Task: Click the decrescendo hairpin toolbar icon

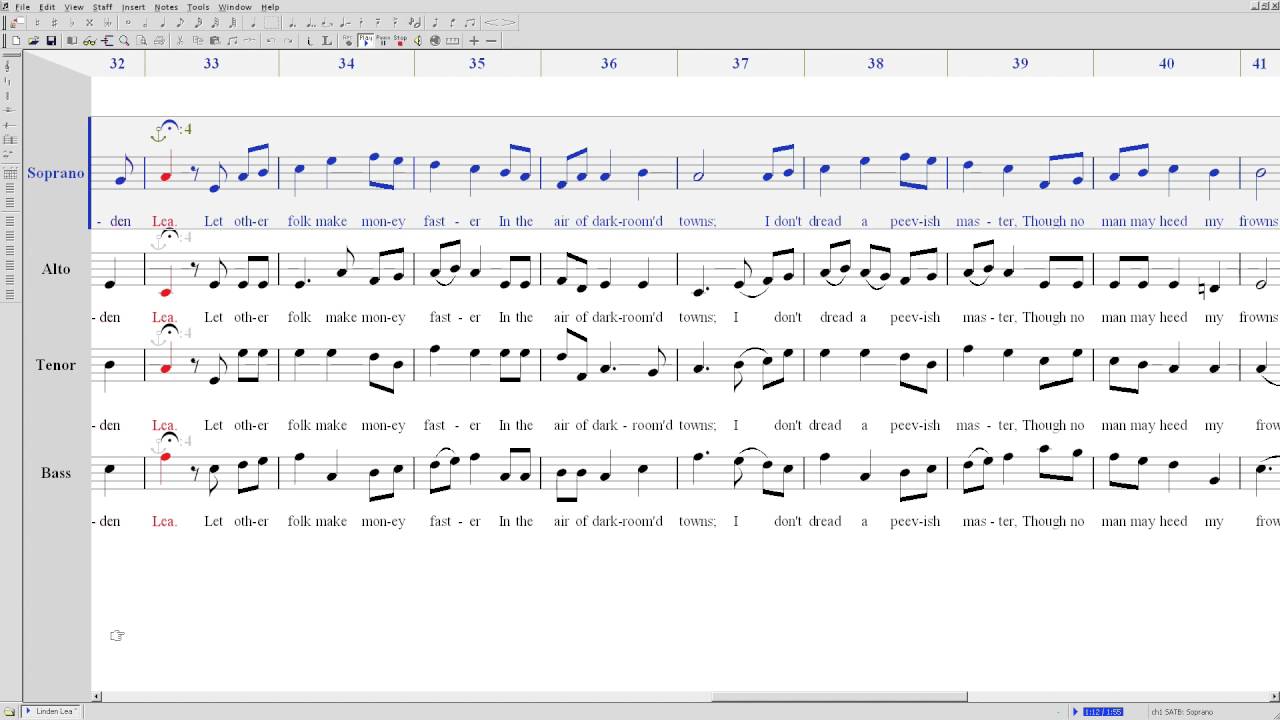Action: (507, 22)
